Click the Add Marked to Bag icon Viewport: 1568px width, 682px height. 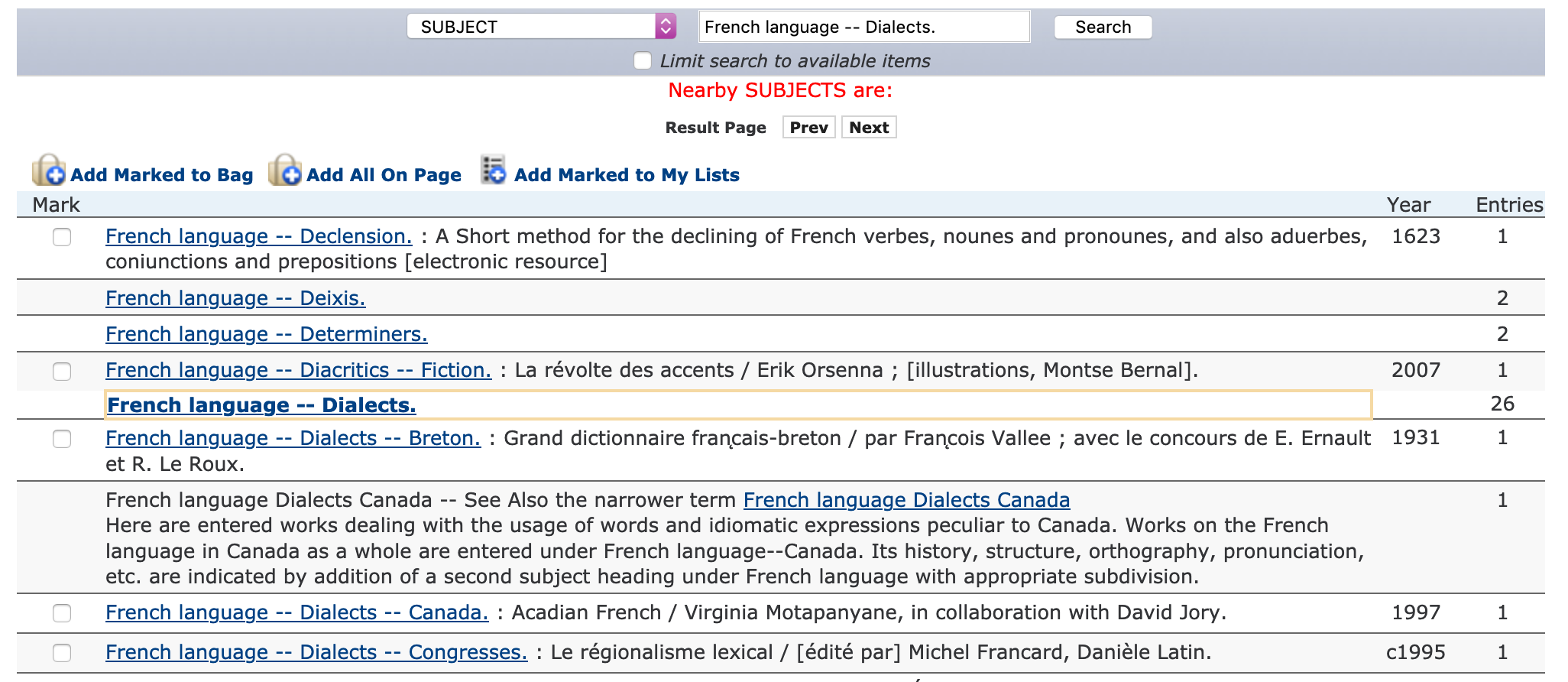click(48, 170)
